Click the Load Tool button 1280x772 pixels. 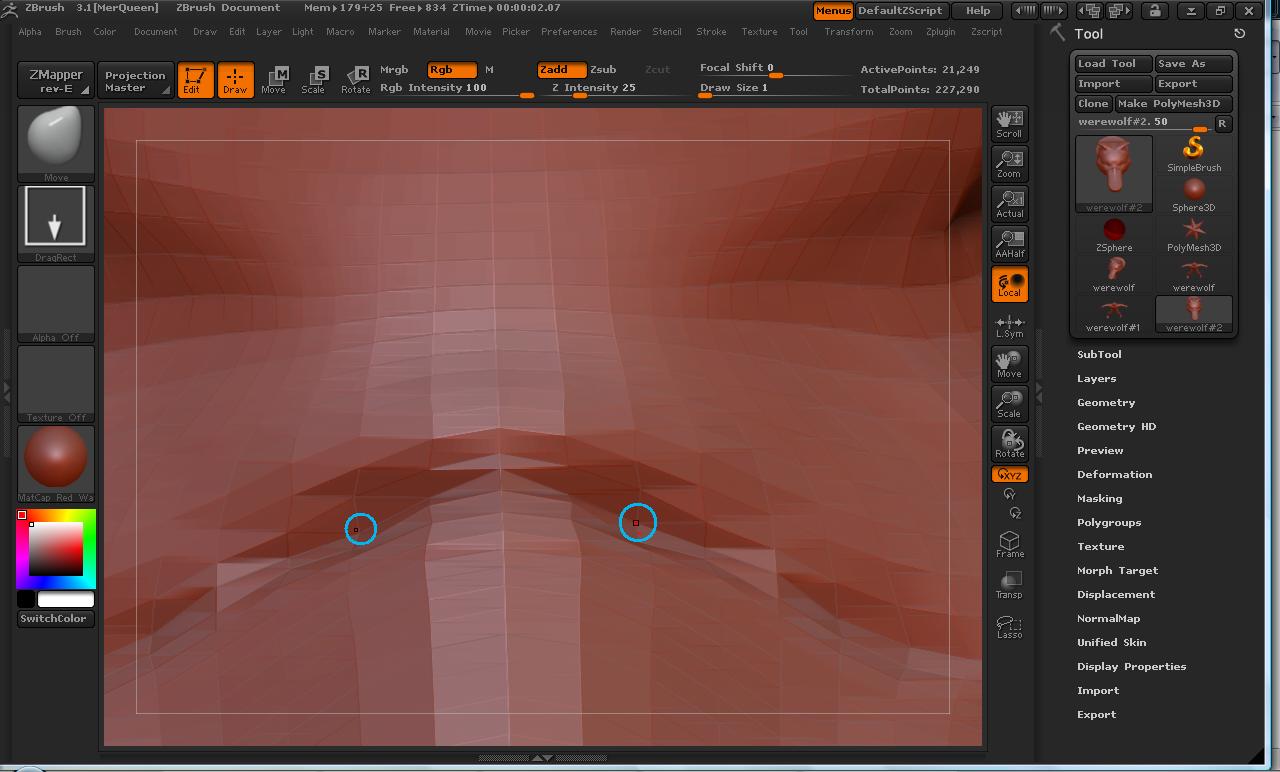(x=1114, y=63)
